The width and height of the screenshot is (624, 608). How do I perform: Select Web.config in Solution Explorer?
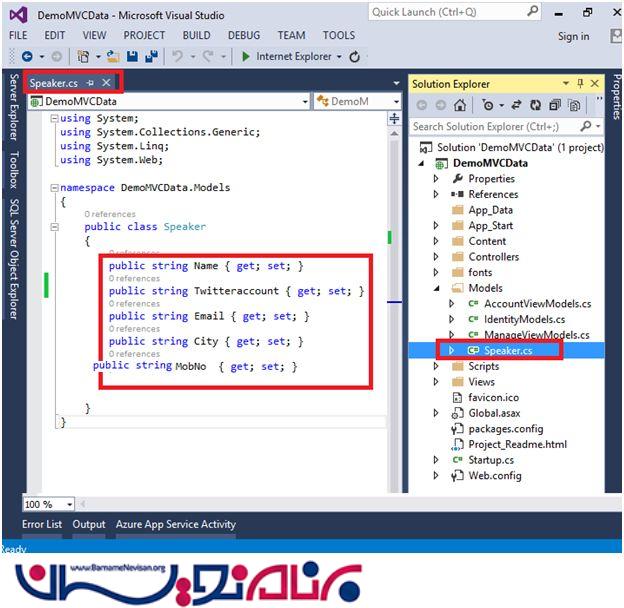494,476
